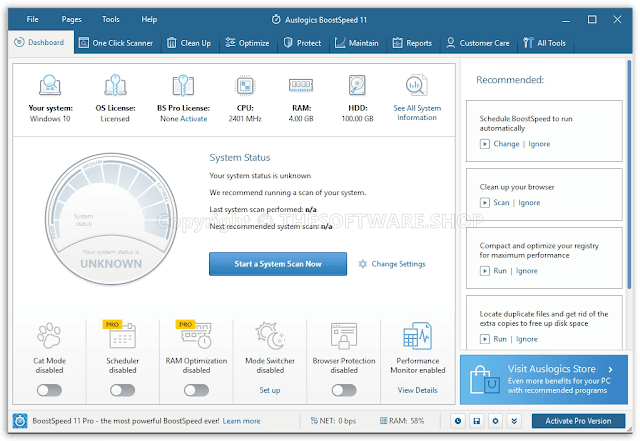This screenshot has width=640, height=441.
Task: Click play icon beside duplicate files Run
Action: [x=484, y=339]
